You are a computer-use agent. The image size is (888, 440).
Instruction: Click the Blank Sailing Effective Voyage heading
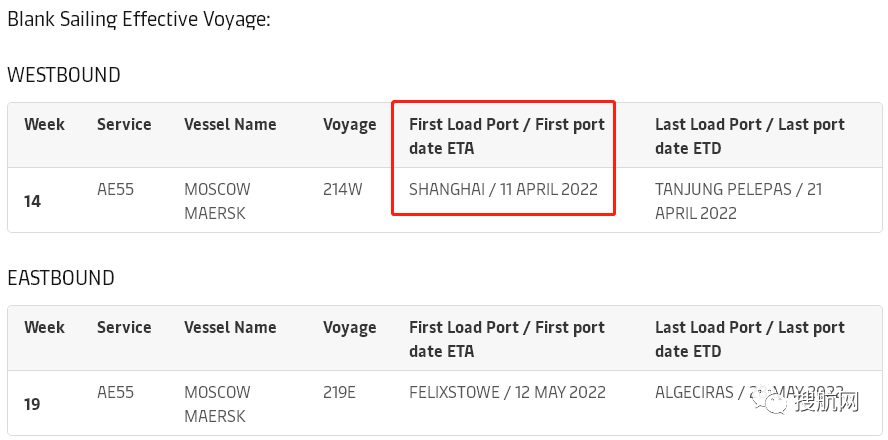(x=139, y=19)
